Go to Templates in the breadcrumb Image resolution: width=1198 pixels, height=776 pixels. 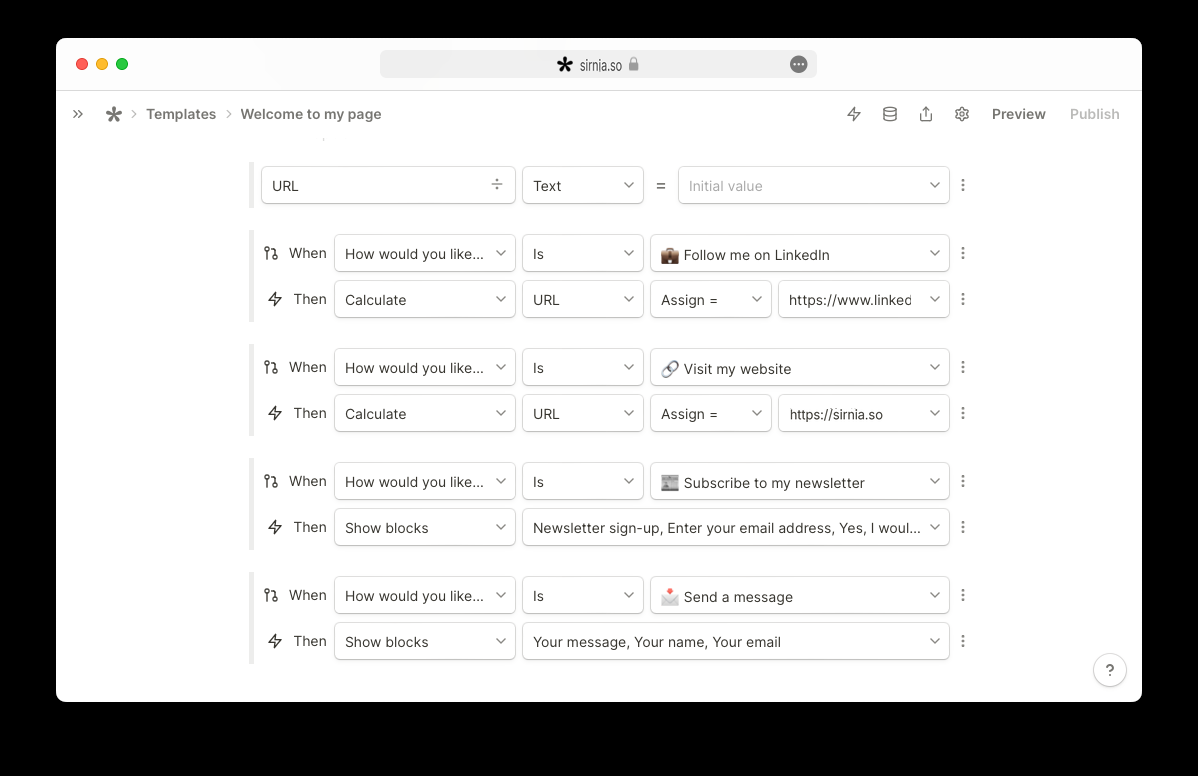pyautogui.click(x=181, y=115)
